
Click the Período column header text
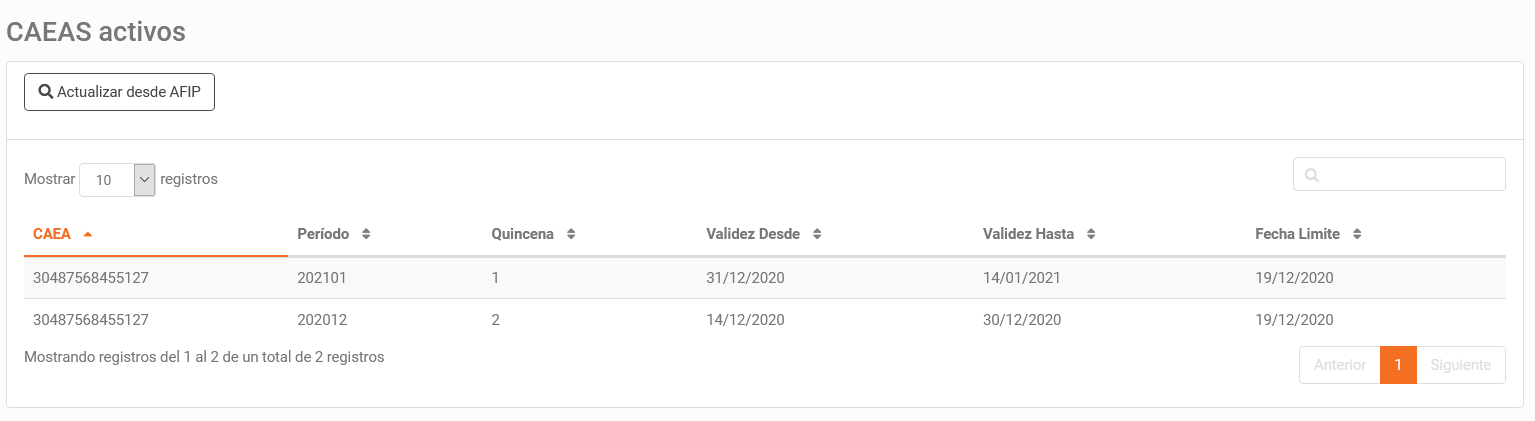[x=323, y=234]
